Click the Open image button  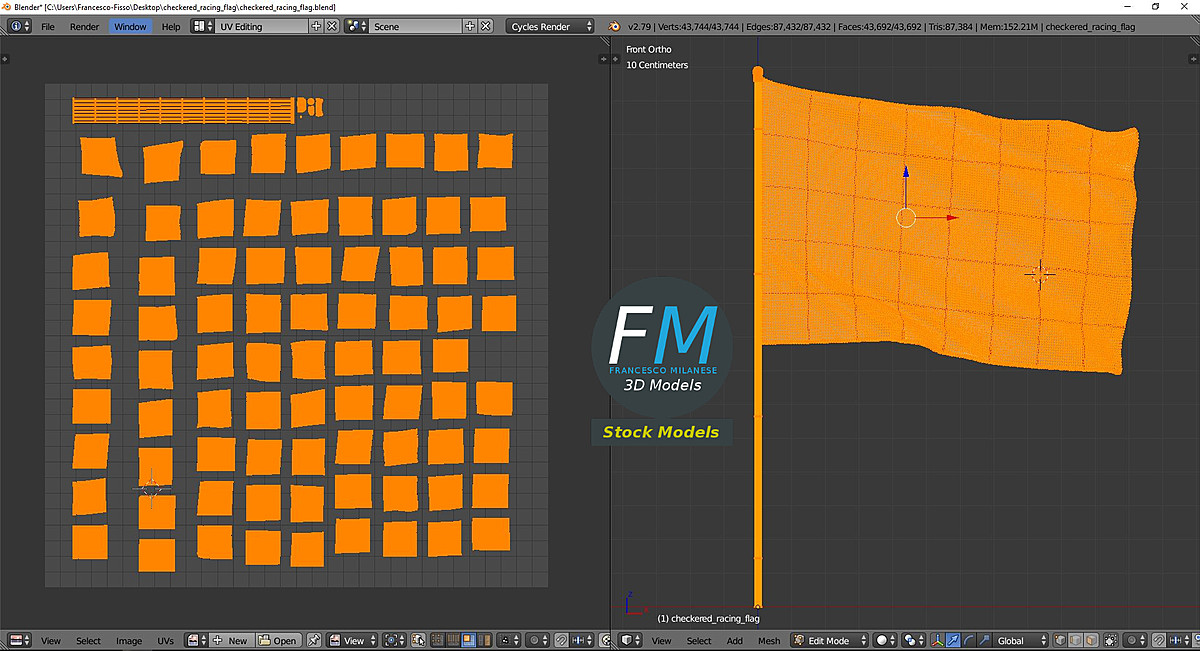278,640
